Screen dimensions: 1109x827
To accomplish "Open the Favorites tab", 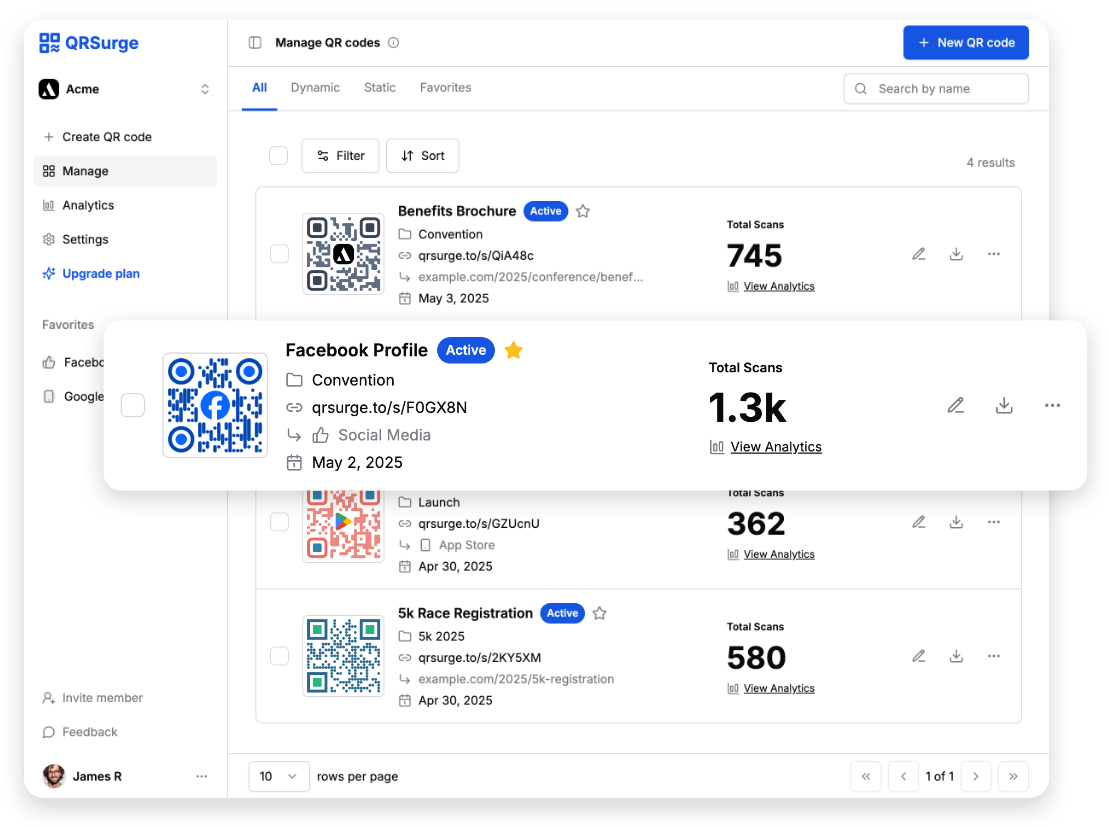I will [x=445, y=87].
